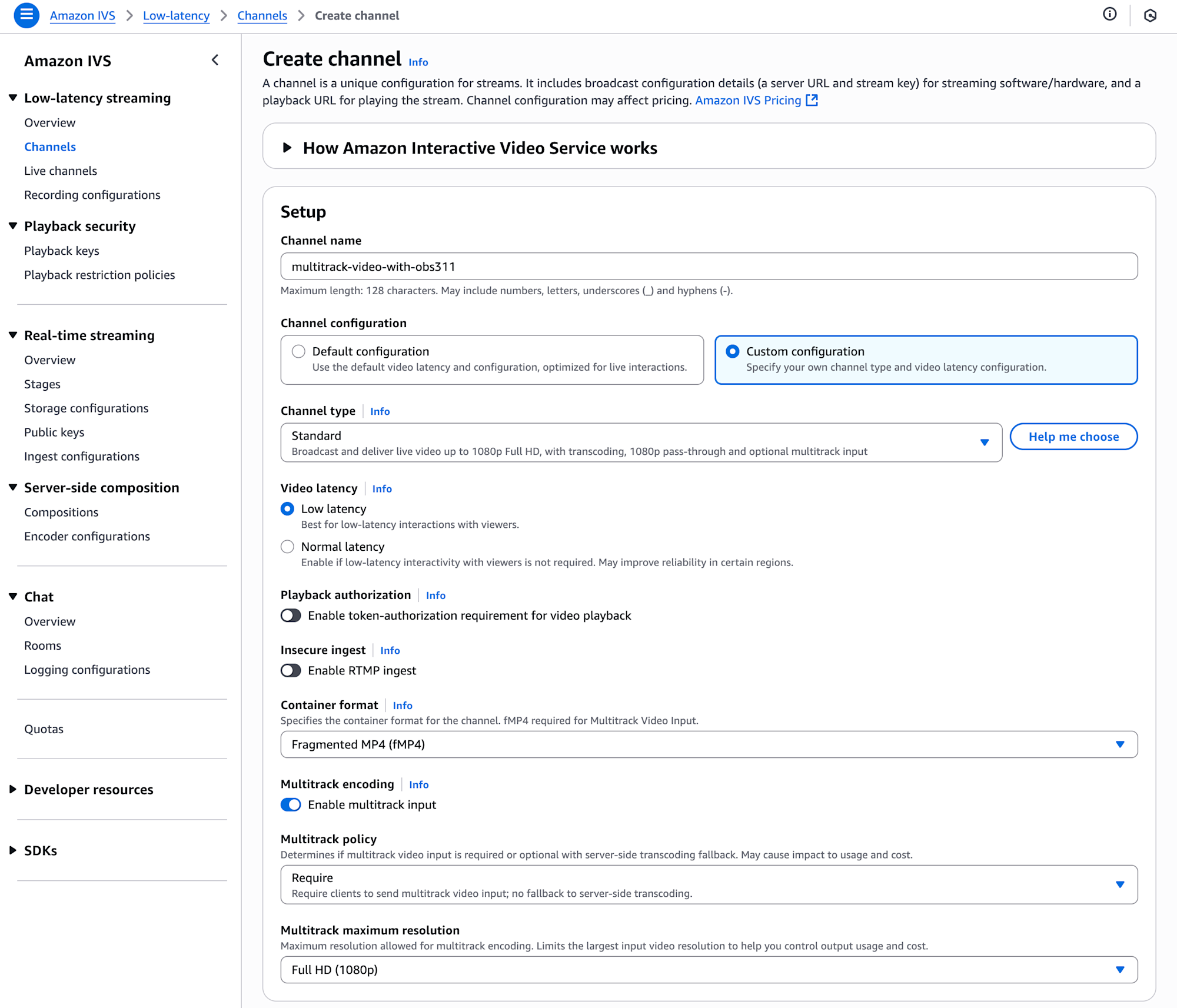Open the Multitrack policy Require dropdown
The width and height of the screenshot is (1177, 1008).
709,884
